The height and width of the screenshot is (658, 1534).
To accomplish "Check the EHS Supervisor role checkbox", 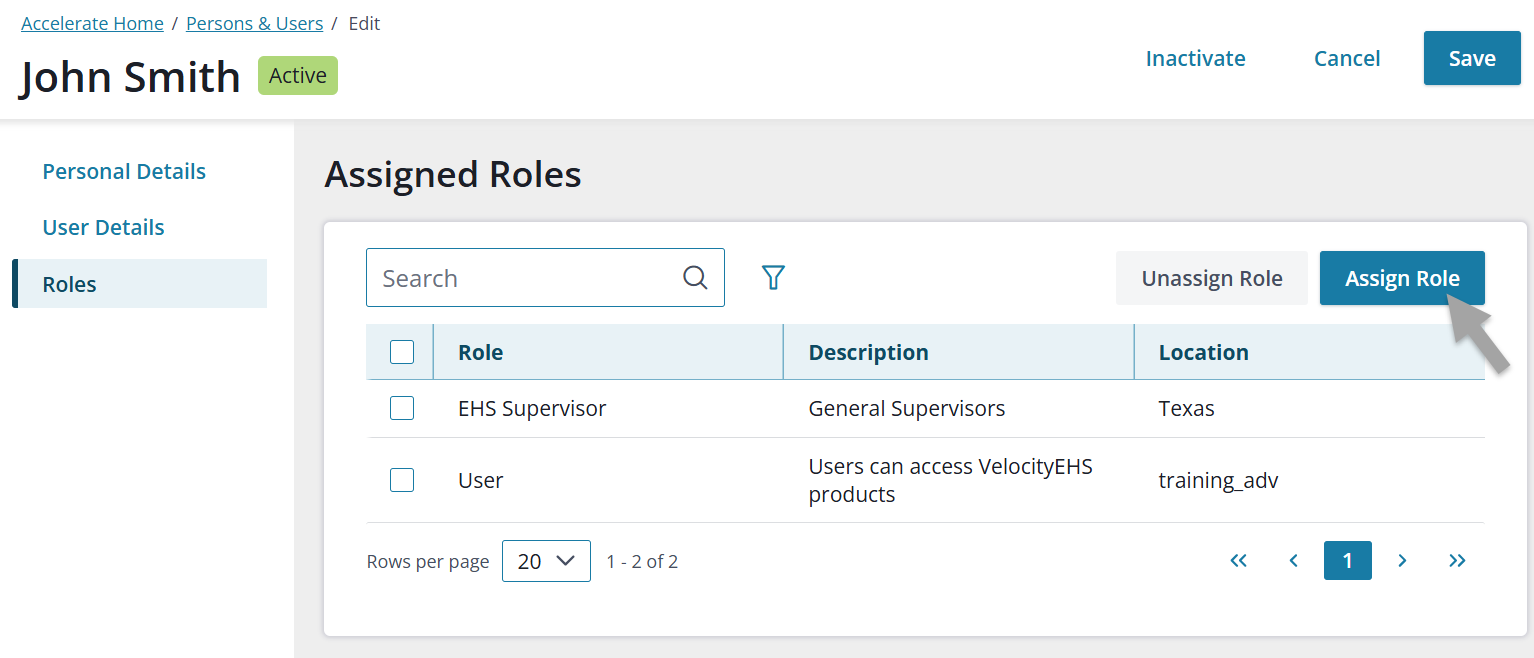I will [402, 408].
